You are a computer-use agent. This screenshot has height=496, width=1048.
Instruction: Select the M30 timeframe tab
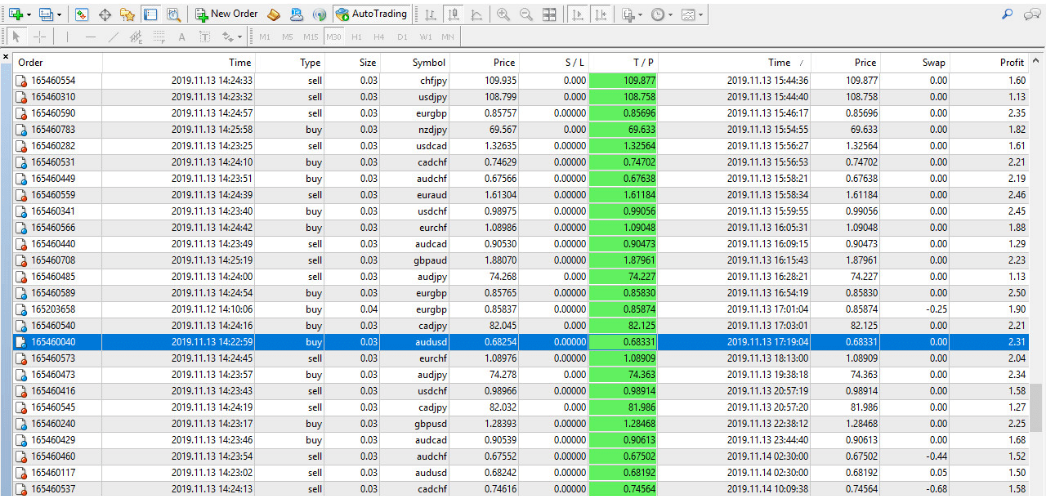[334, 37]
